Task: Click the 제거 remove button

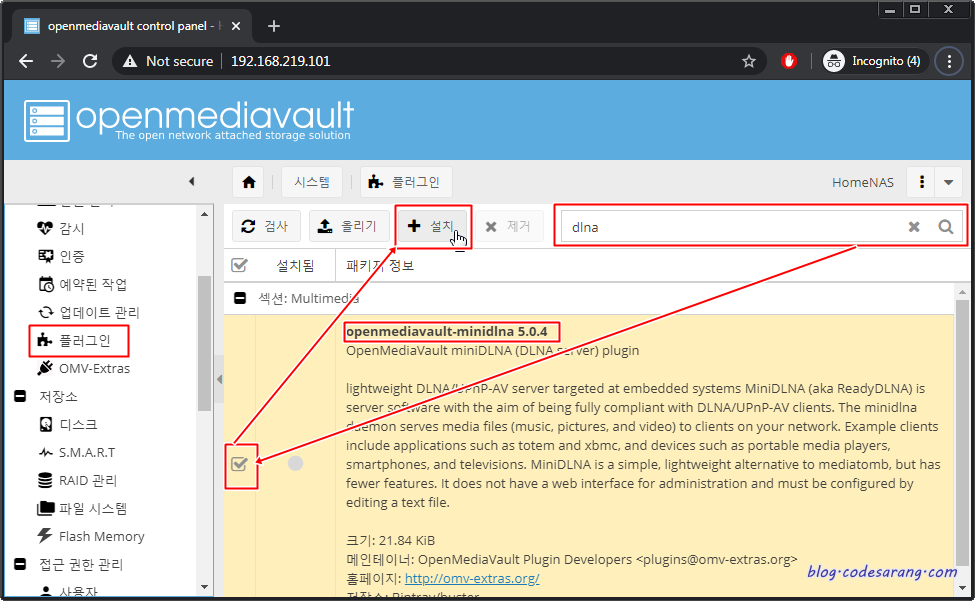Action: pos(509,226)
